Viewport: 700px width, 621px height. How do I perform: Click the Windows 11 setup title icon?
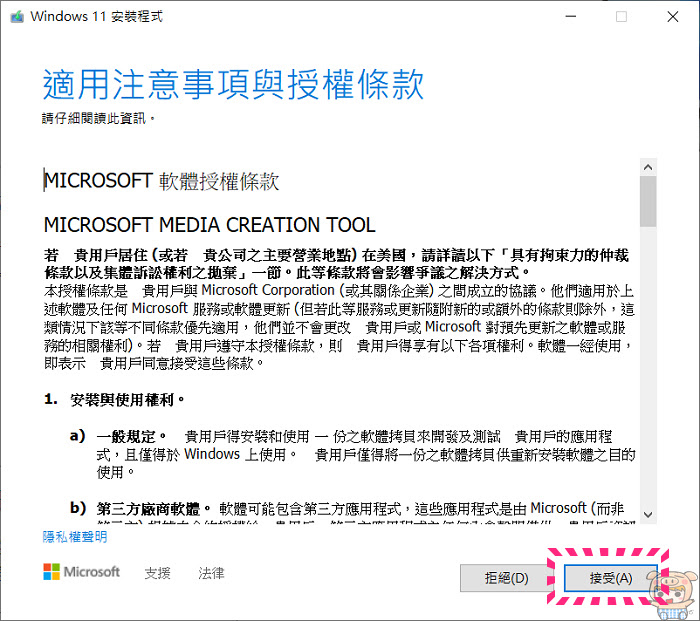[17, 17]
